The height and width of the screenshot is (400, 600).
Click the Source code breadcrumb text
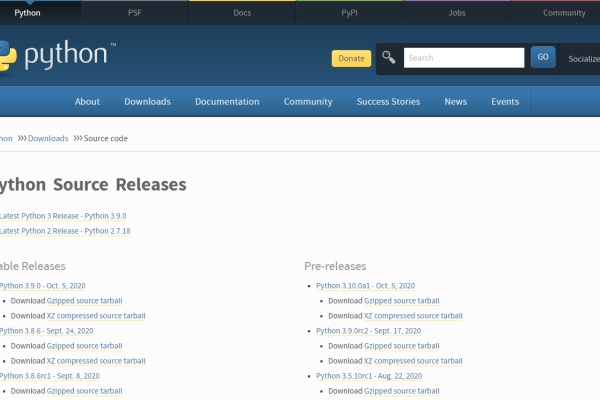106,138
